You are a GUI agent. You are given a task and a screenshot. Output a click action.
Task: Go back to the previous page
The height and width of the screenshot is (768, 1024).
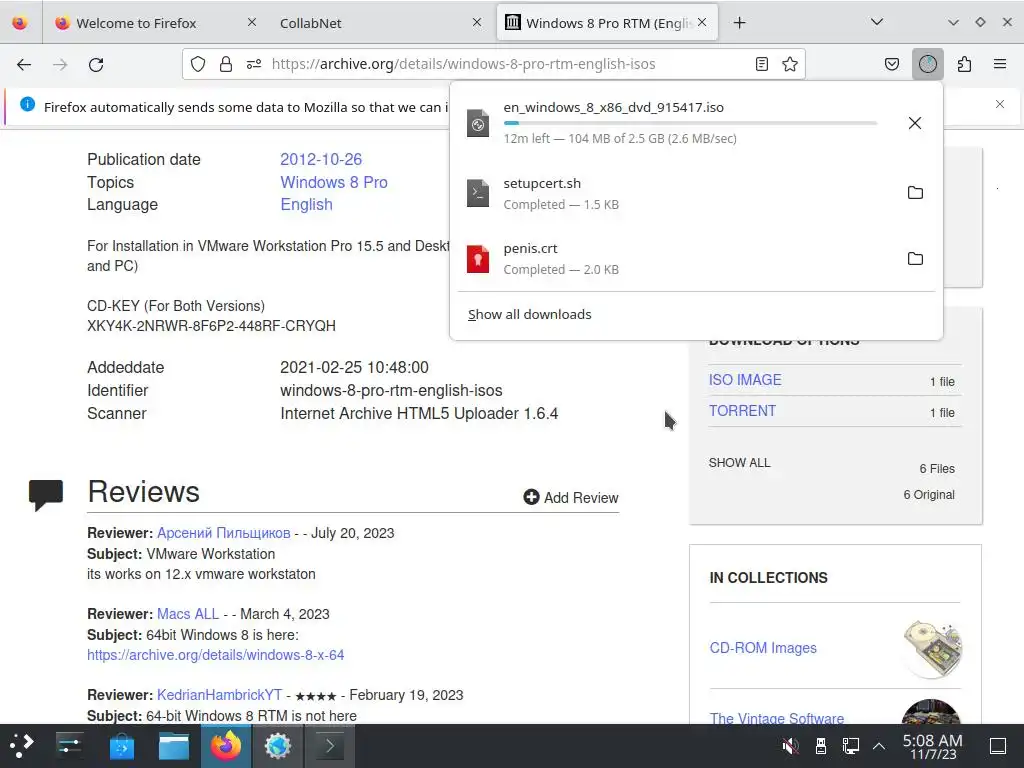click(x=24, y=64)
